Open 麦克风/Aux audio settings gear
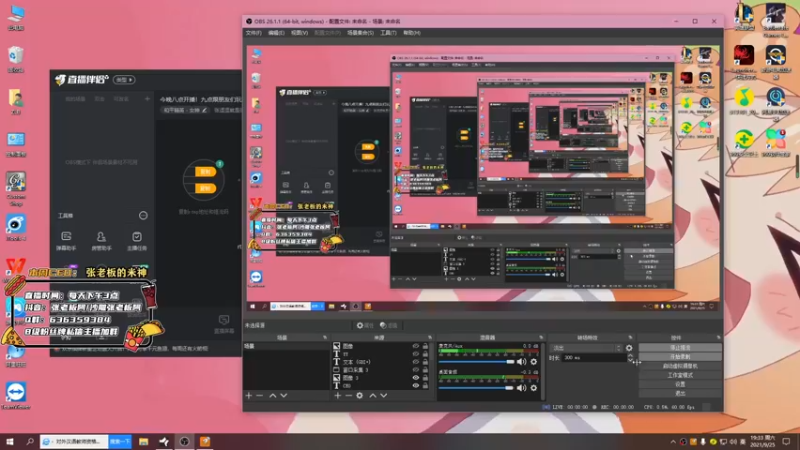This screenshot has width=800, height=450. (x=534, y=362)
